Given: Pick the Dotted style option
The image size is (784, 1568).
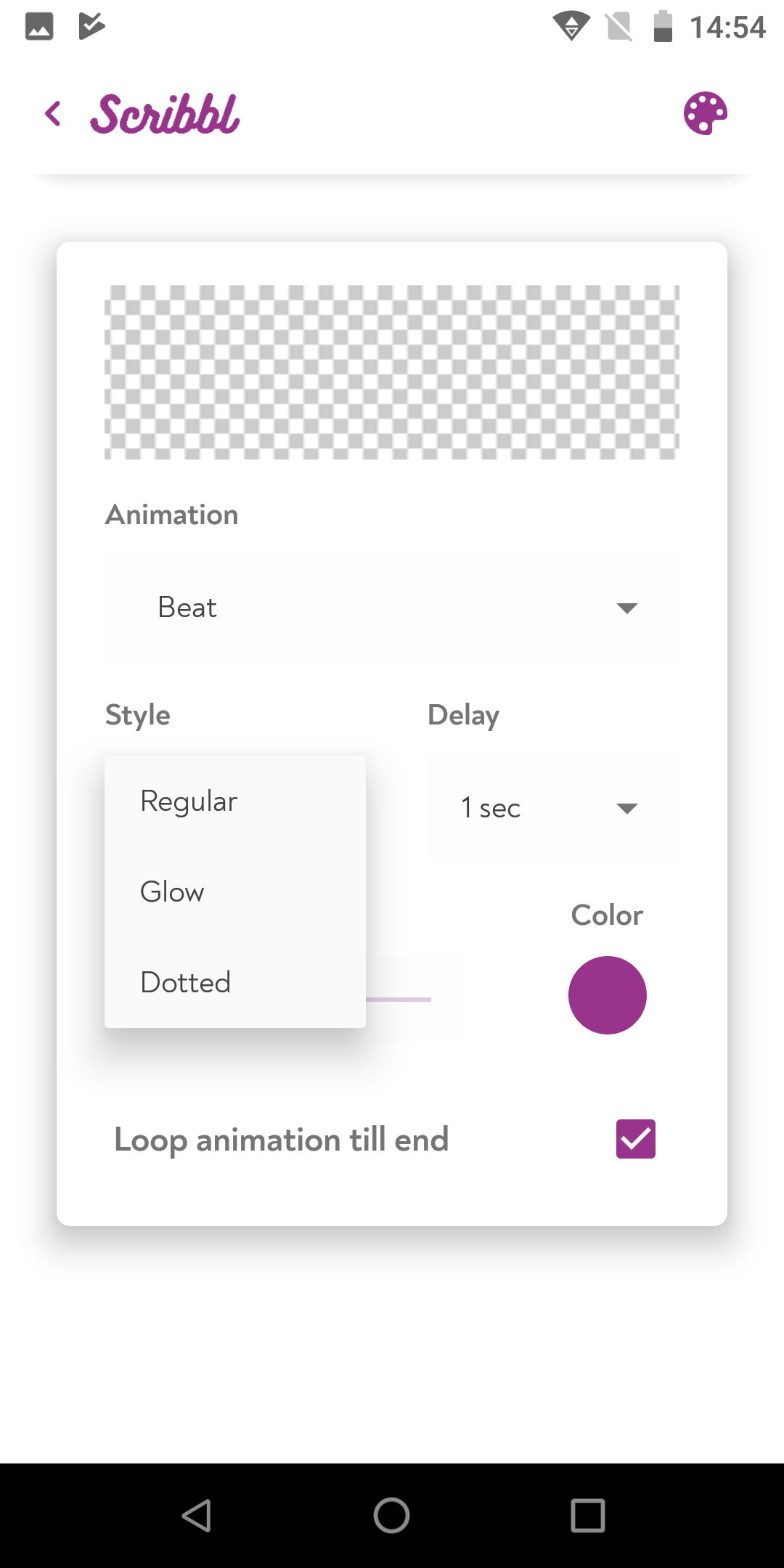Looking at the screenshot, I should (x=235, y=983).
